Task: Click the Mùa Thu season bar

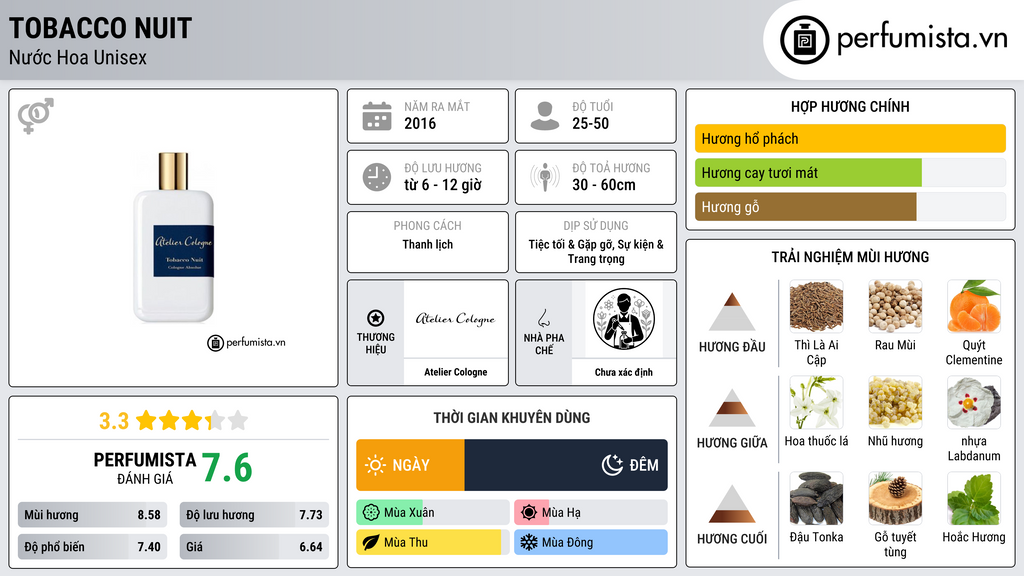Action: [x=432, y=543]
